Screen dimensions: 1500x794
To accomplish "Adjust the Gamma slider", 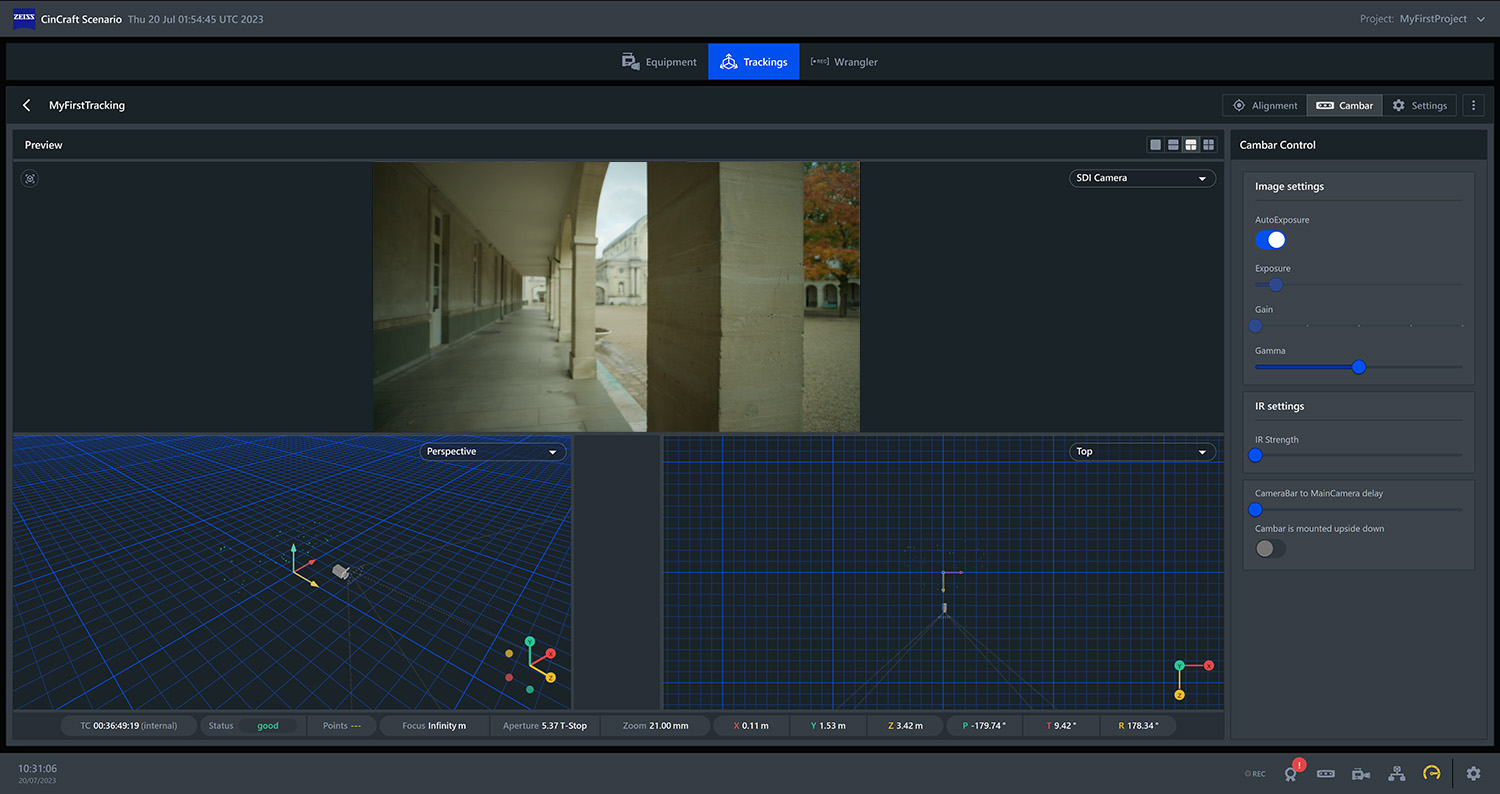I will click(x=1358, y=366).
